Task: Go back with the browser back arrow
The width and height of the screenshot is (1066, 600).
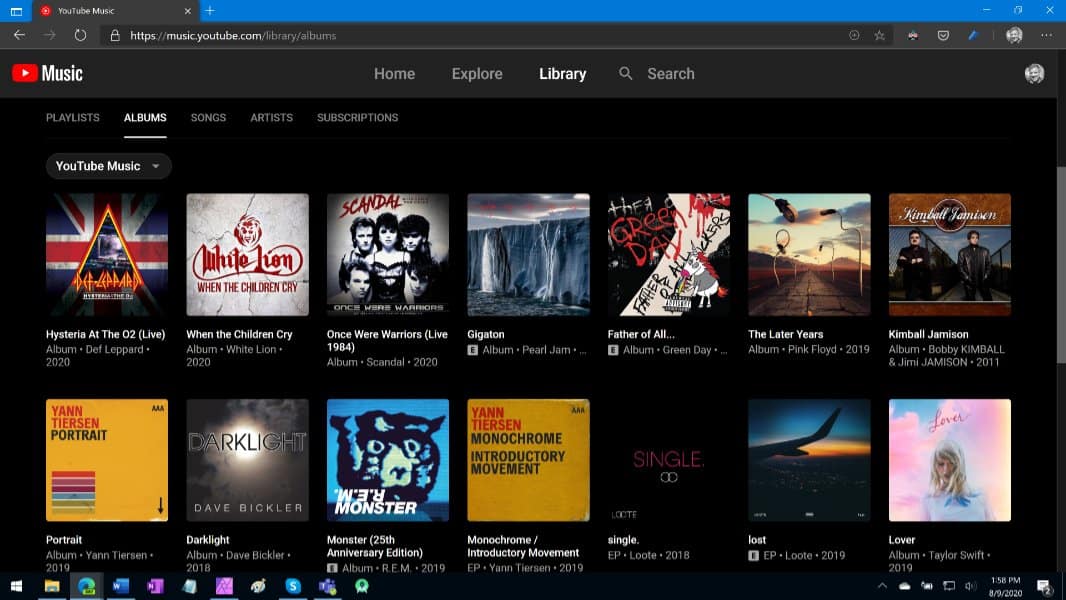Action: click(19, 35)
